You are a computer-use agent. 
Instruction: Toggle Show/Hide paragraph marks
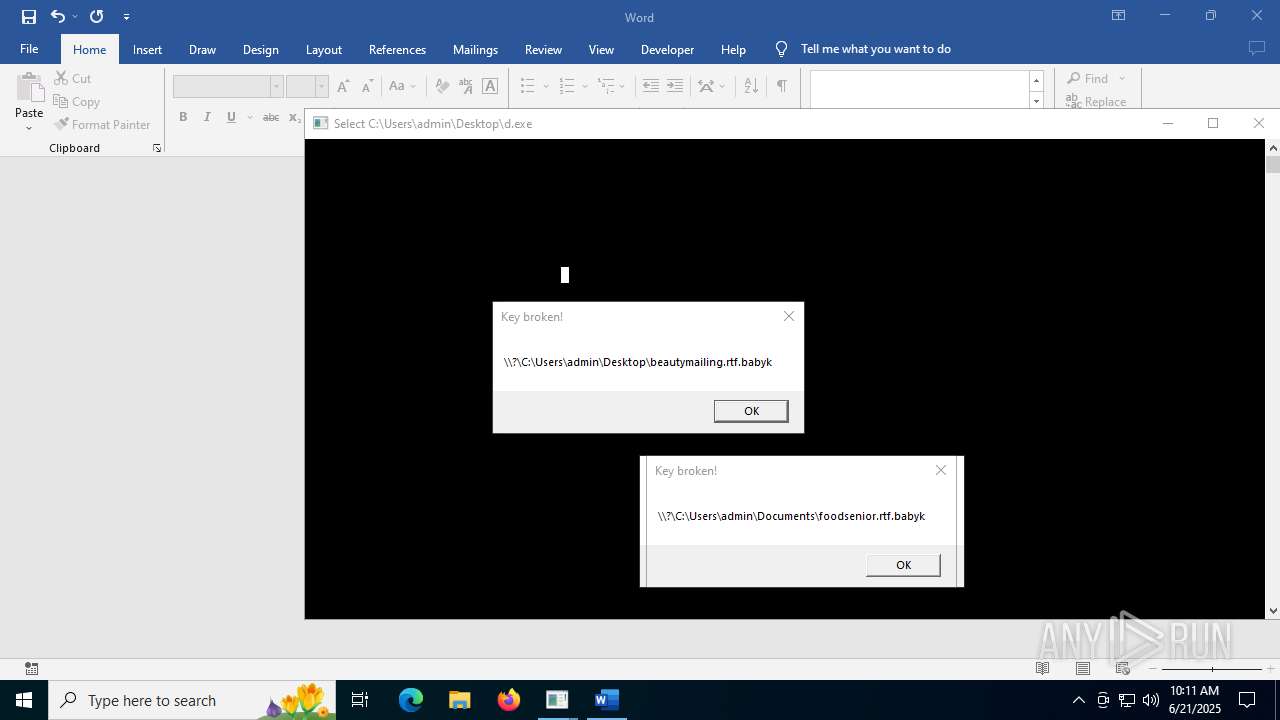(x=781, y=86)
